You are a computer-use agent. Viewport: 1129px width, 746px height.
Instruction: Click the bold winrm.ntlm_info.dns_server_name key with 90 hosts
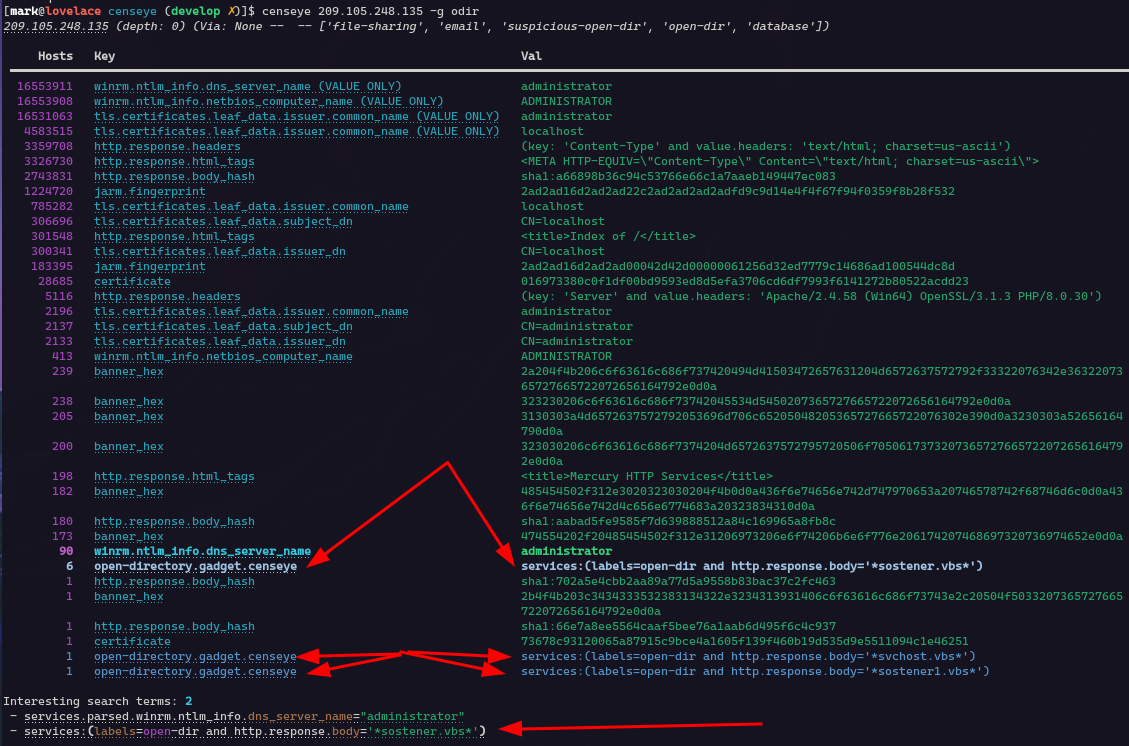coord(202,551)
